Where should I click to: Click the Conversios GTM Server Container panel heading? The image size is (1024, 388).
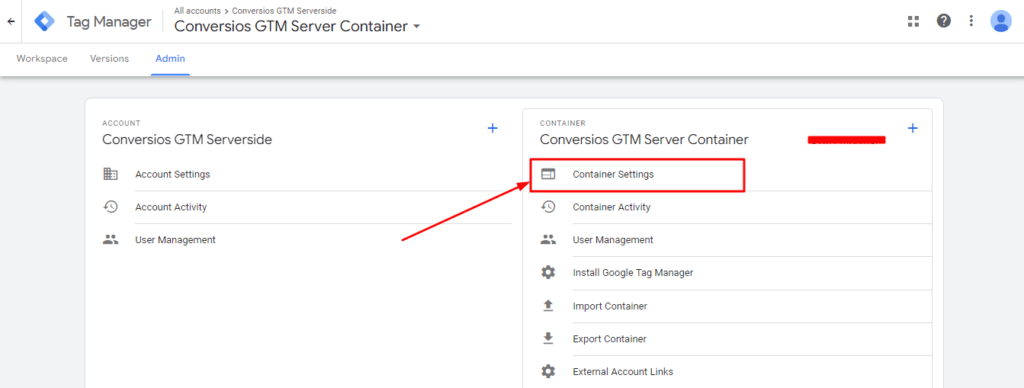coord(644,139)
